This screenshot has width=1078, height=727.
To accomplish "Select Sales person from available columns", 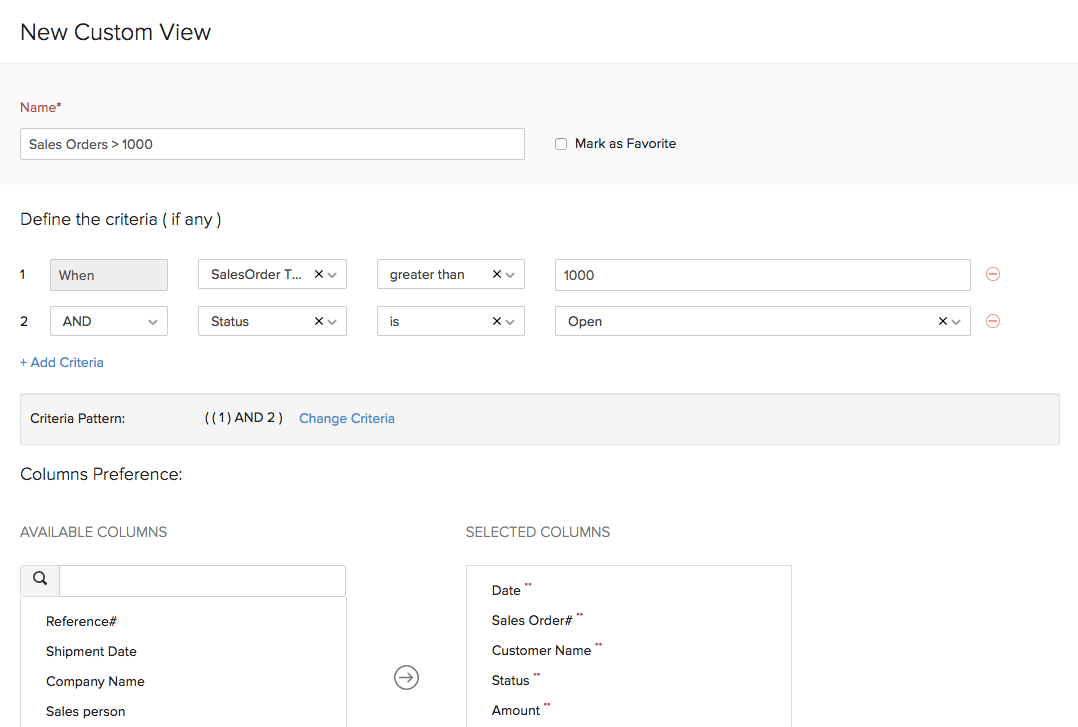I will [x=85, y=711].
